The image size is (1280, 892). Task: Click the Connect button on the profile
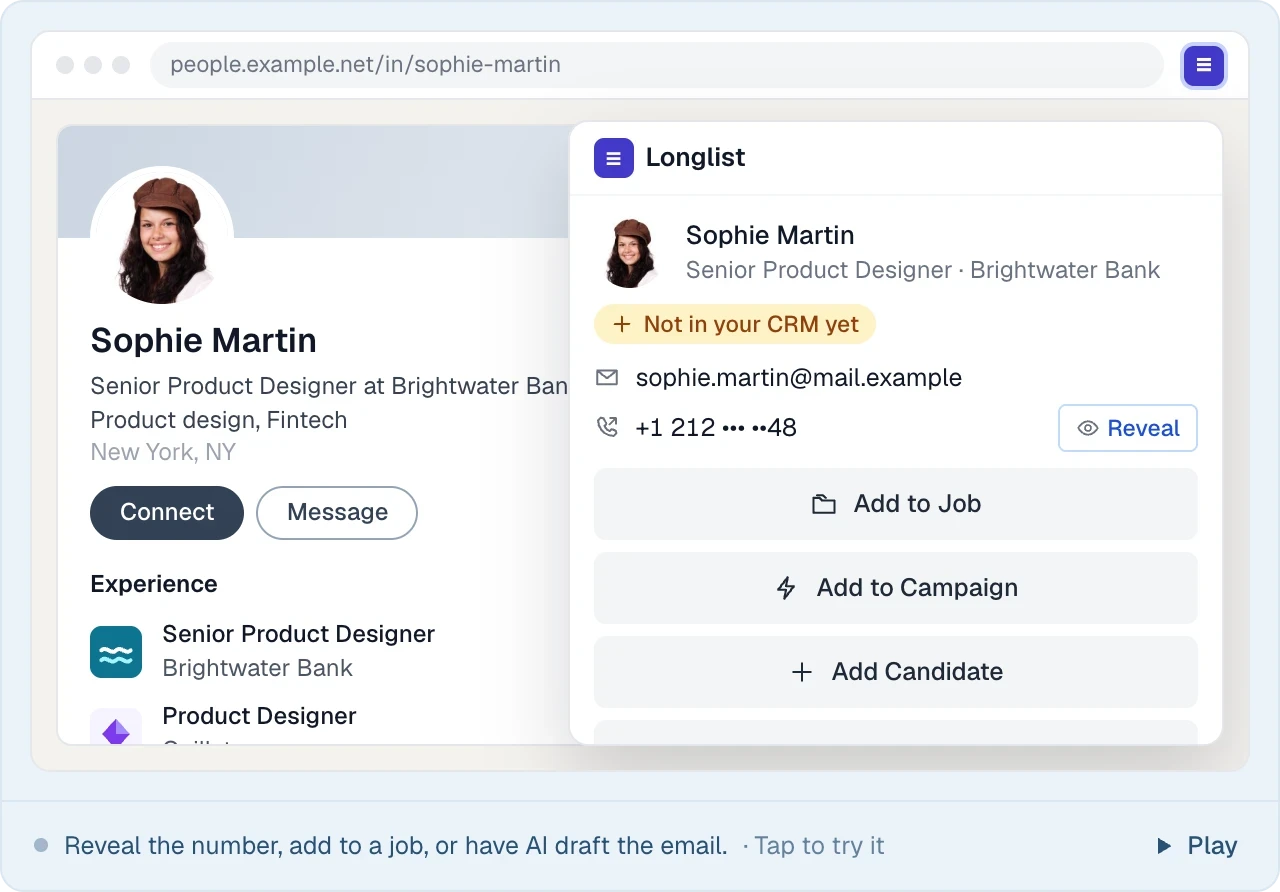click(x=167, y=513)
